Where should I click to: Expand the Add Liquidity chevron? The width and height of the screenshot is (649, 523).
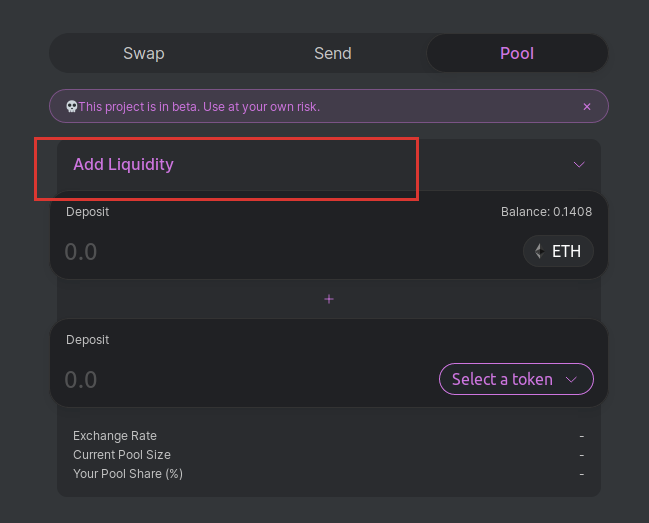pyautogui.click(x=579, y=165)
